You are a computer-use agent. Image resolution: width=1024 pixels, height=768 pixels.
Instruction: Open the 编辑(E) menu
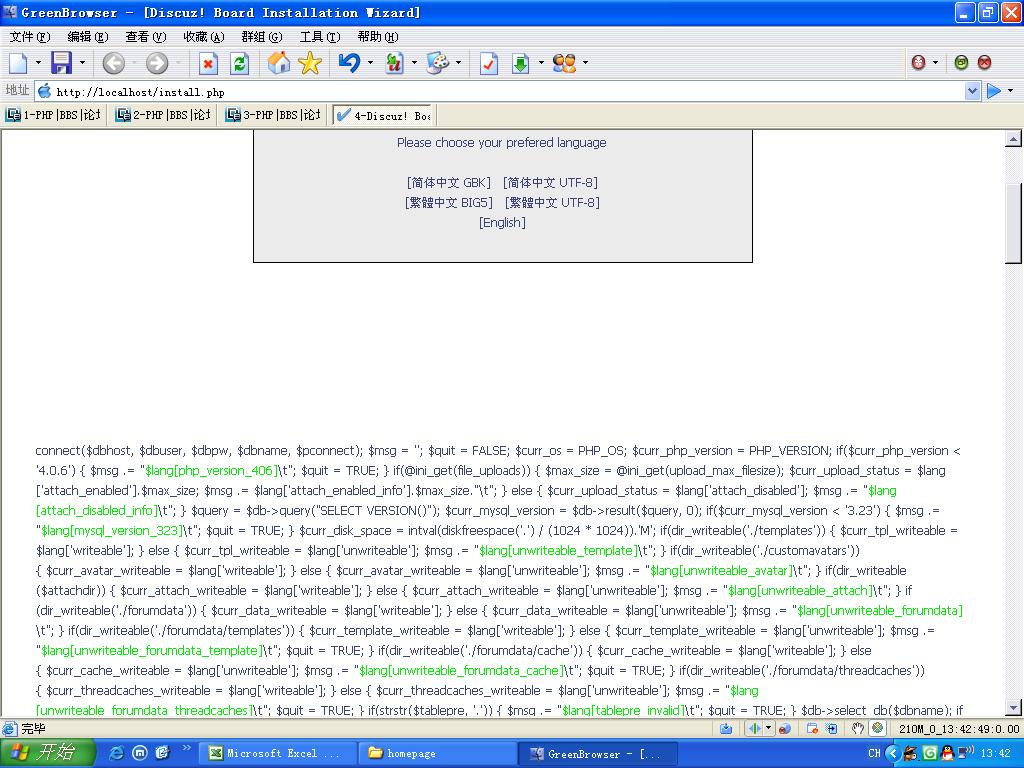(x=88, y=37)
